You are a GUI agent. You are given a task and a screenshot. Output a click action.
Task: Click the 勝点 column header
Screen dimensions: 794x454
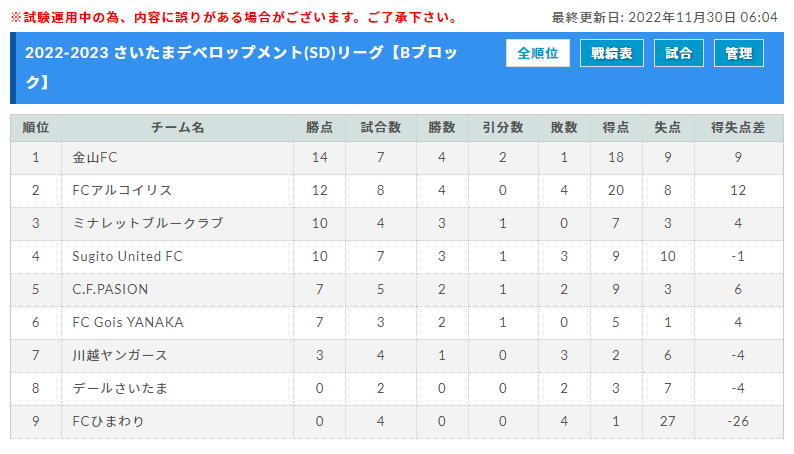[320, 128]
